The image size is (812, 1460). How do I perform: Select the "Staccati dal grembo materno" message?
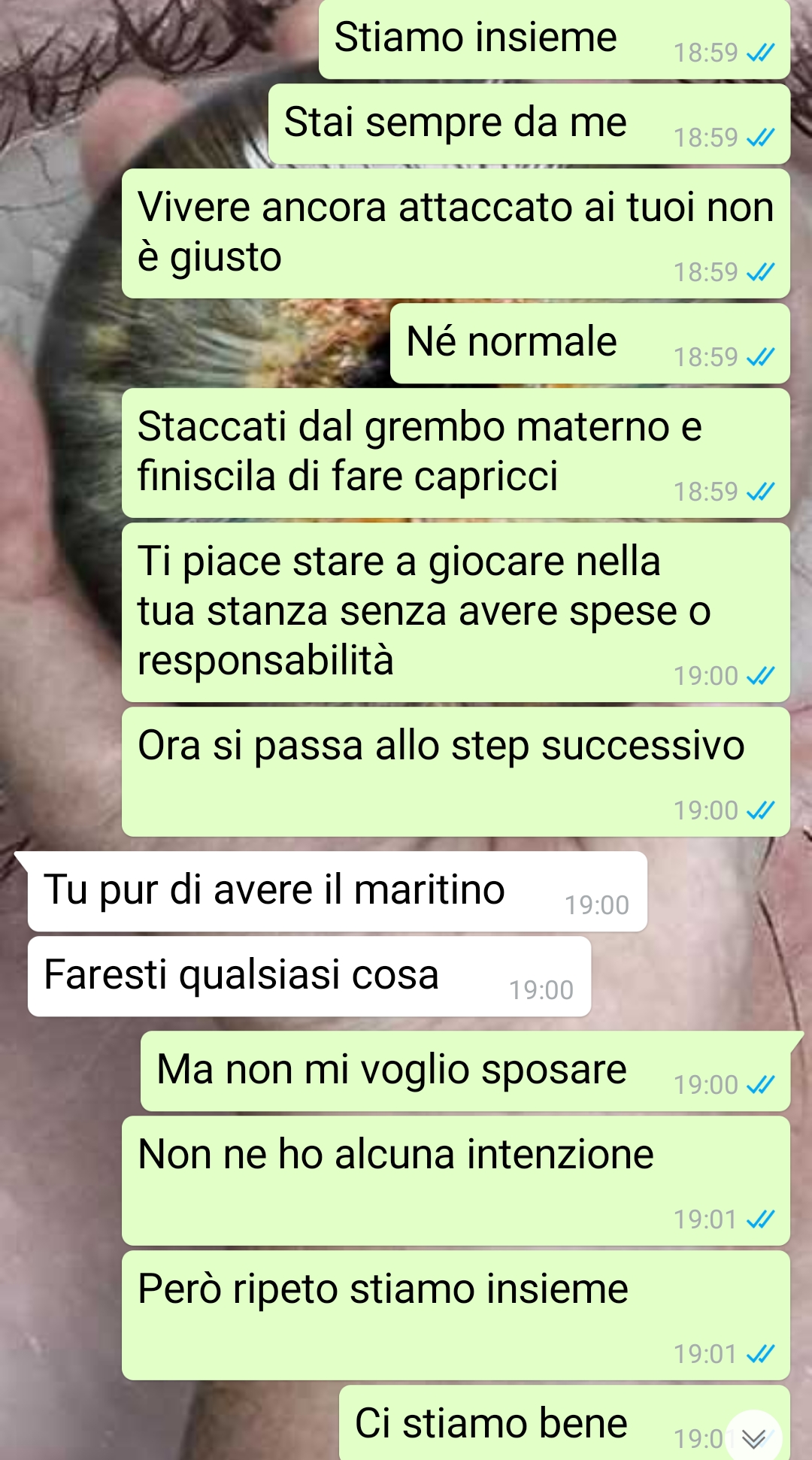pyautogui.click(x=456, y=453)
